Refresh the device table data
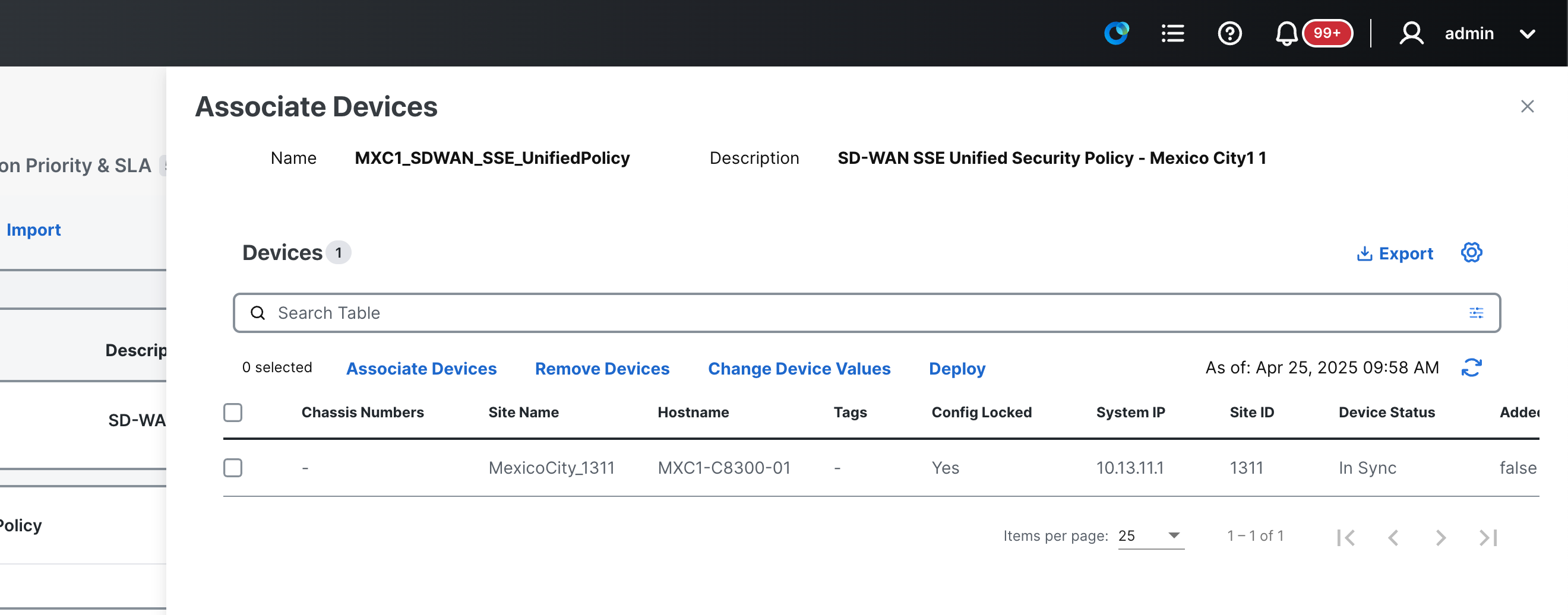 [1471, 367]
